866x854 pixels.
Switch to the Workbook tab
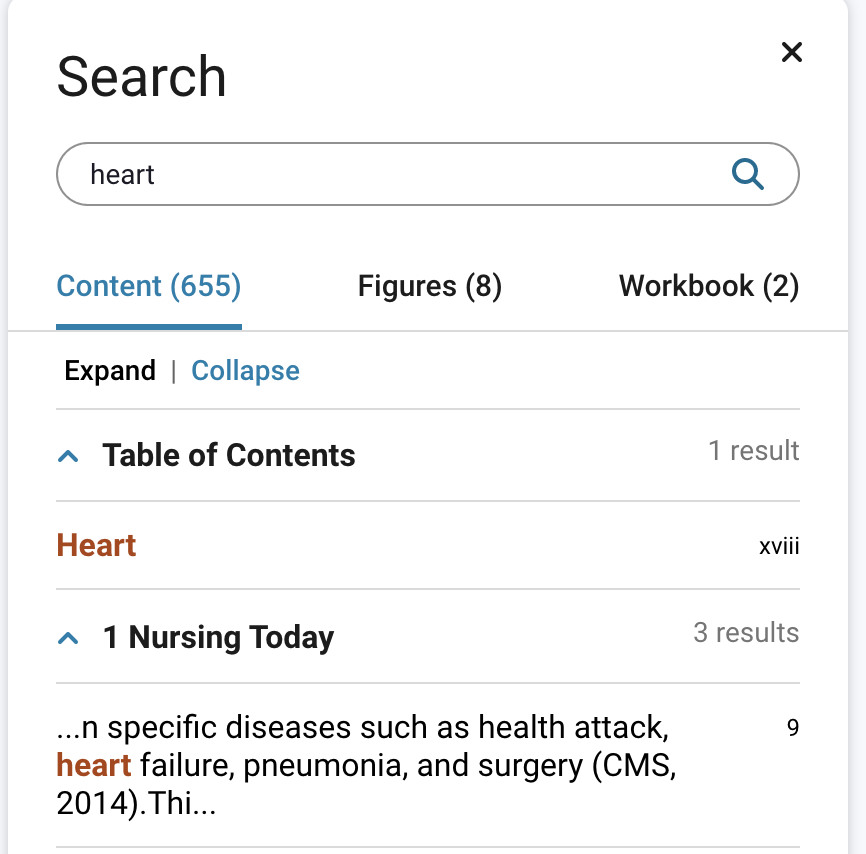709,286
